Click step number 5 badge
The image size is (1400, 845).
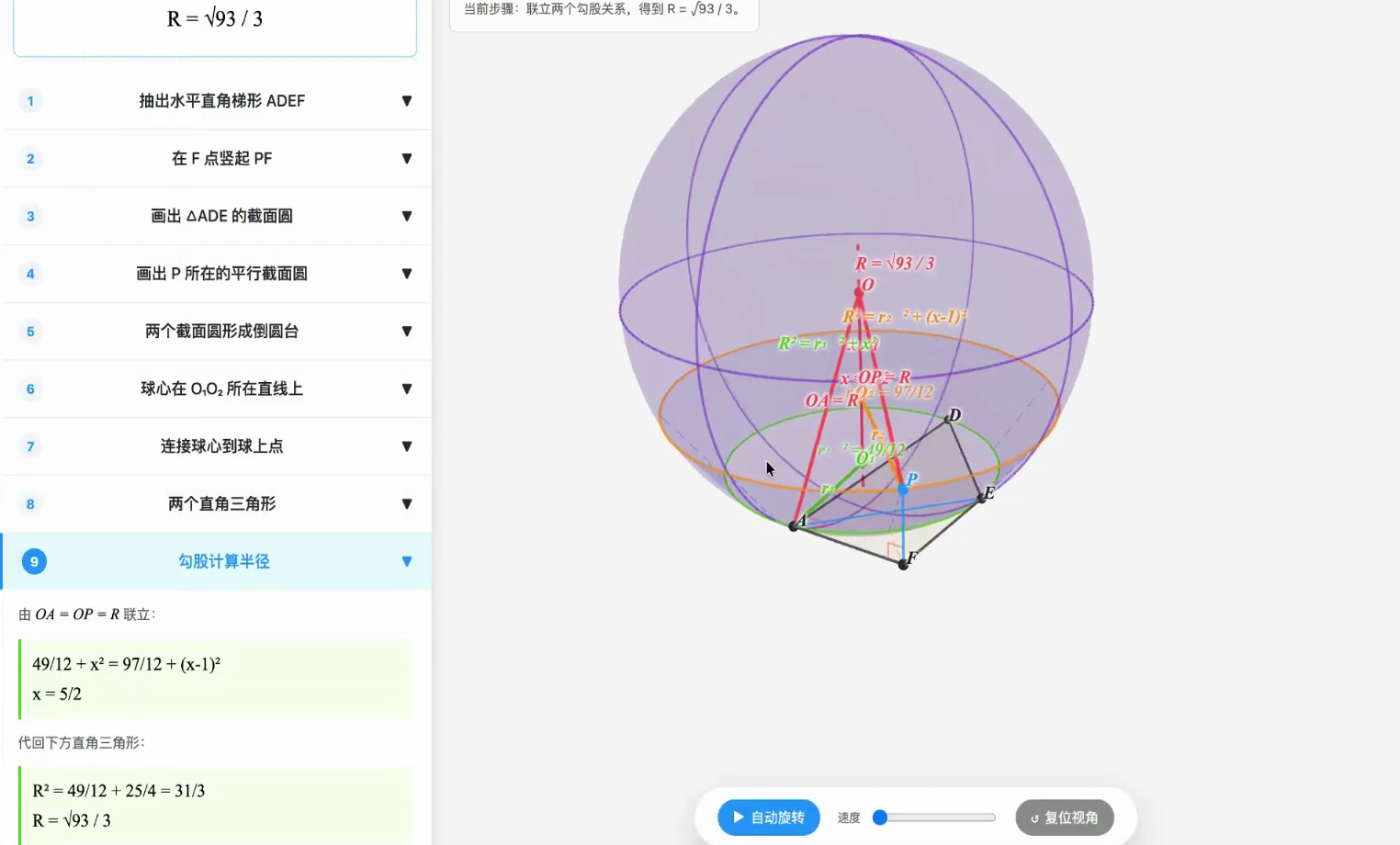[30, 332]
